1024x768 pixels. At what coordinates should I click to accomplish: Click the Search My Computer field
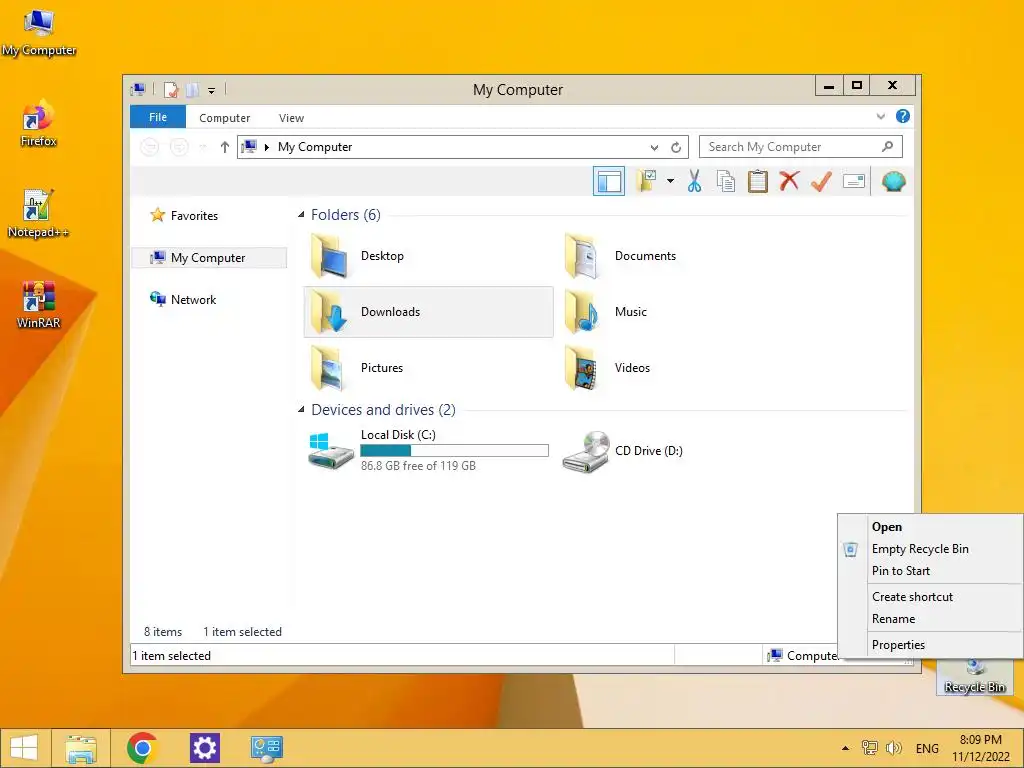click(801, 147)
